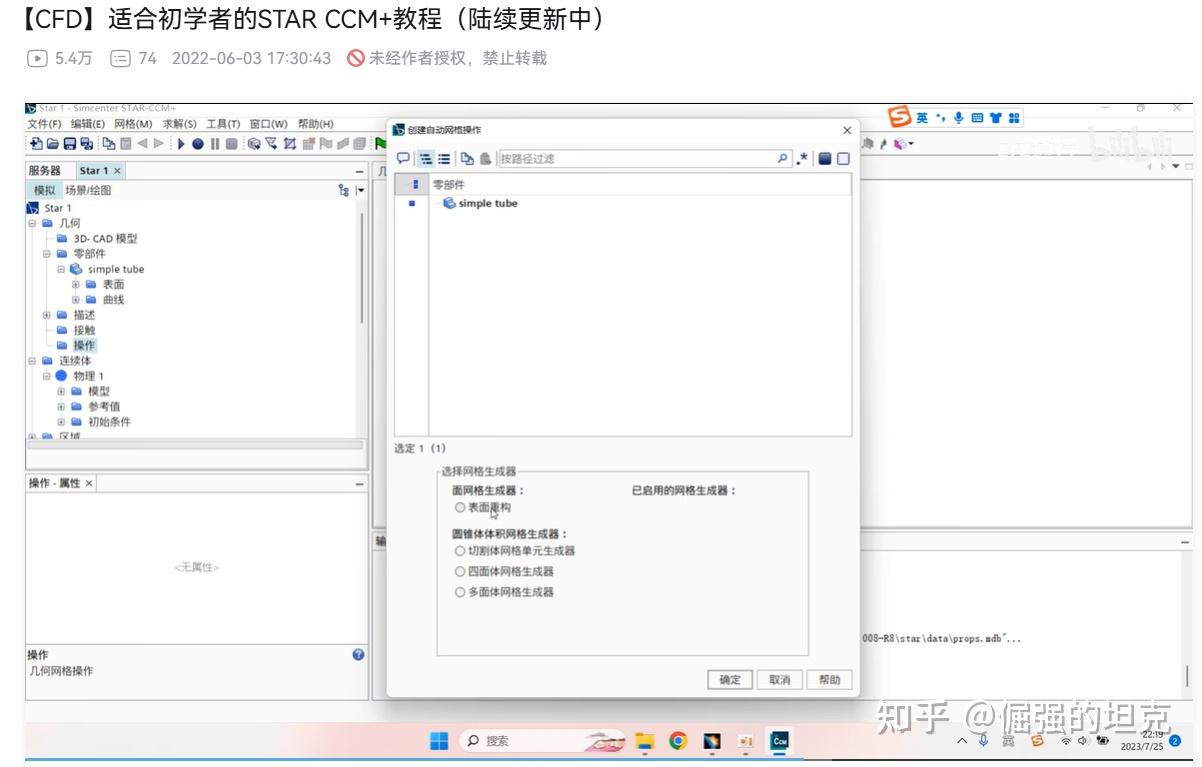Select the 四面体网格生成器 radio button
Viewport: 1202px width, 767px height.
click(460, 572)
